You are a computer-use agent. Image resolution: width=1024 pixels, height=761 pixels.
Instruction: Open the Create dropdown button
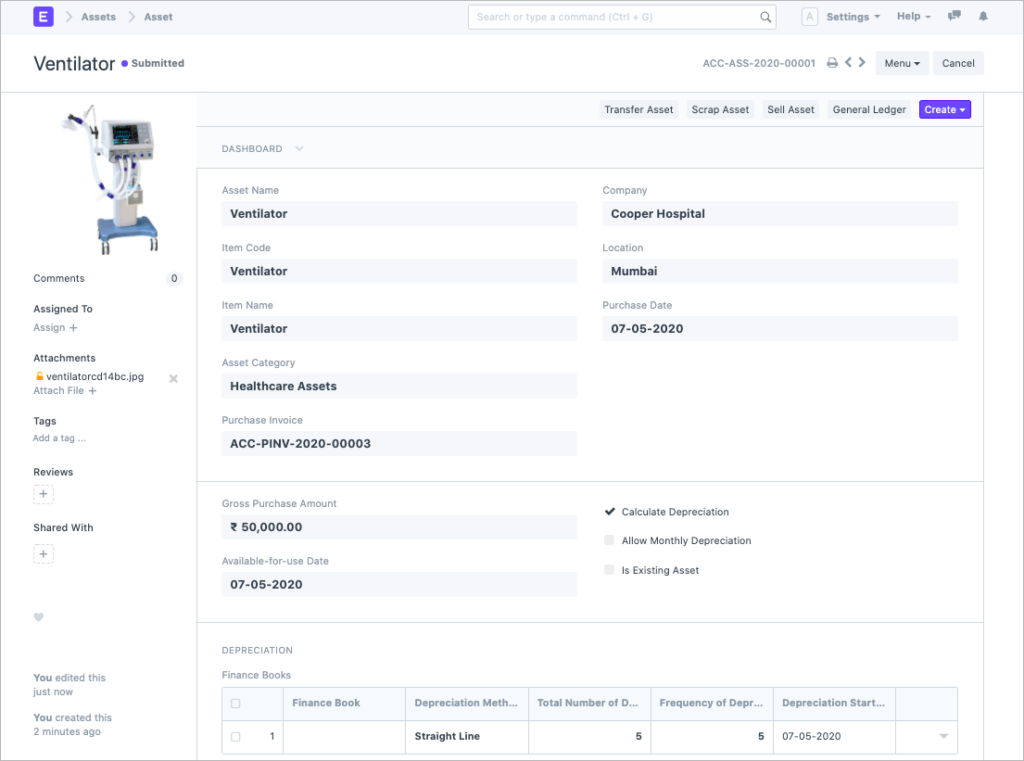click(944, 110)
